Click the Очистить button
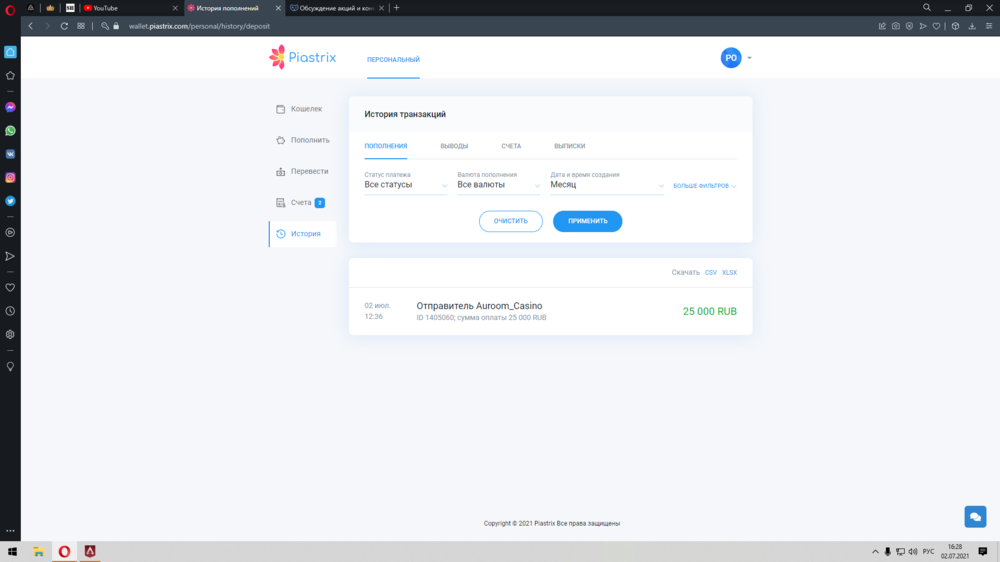The width and height of the screenshot is (1000, 562). (x=510, y=221)
